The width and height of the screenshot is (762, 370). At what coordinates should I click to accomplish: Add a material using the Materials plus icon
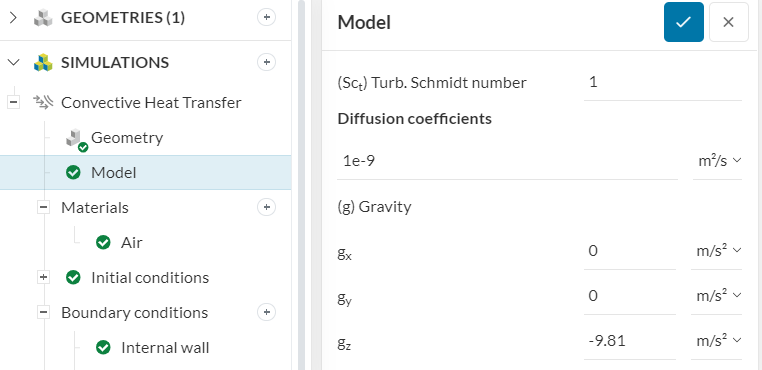tap(266, 208)
